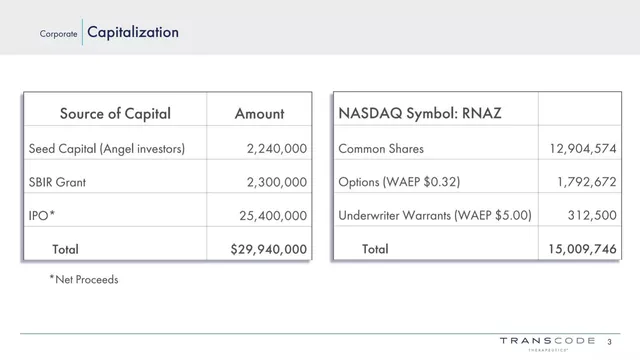Click the TransCode Therapeutics logo
640x360 pixels.
[547, 343]
